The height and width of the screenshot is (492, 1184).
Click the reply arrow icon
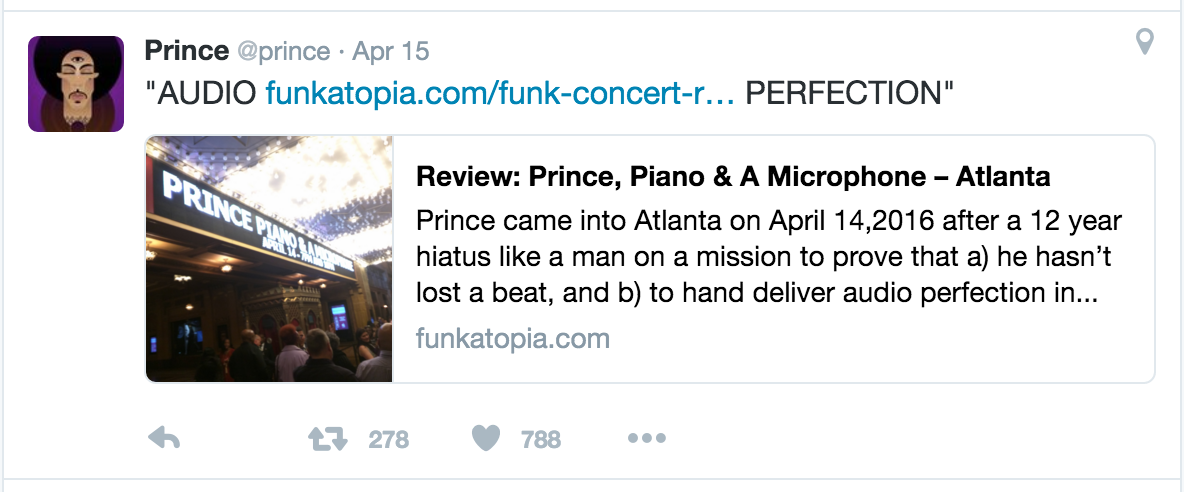[164, 438]
